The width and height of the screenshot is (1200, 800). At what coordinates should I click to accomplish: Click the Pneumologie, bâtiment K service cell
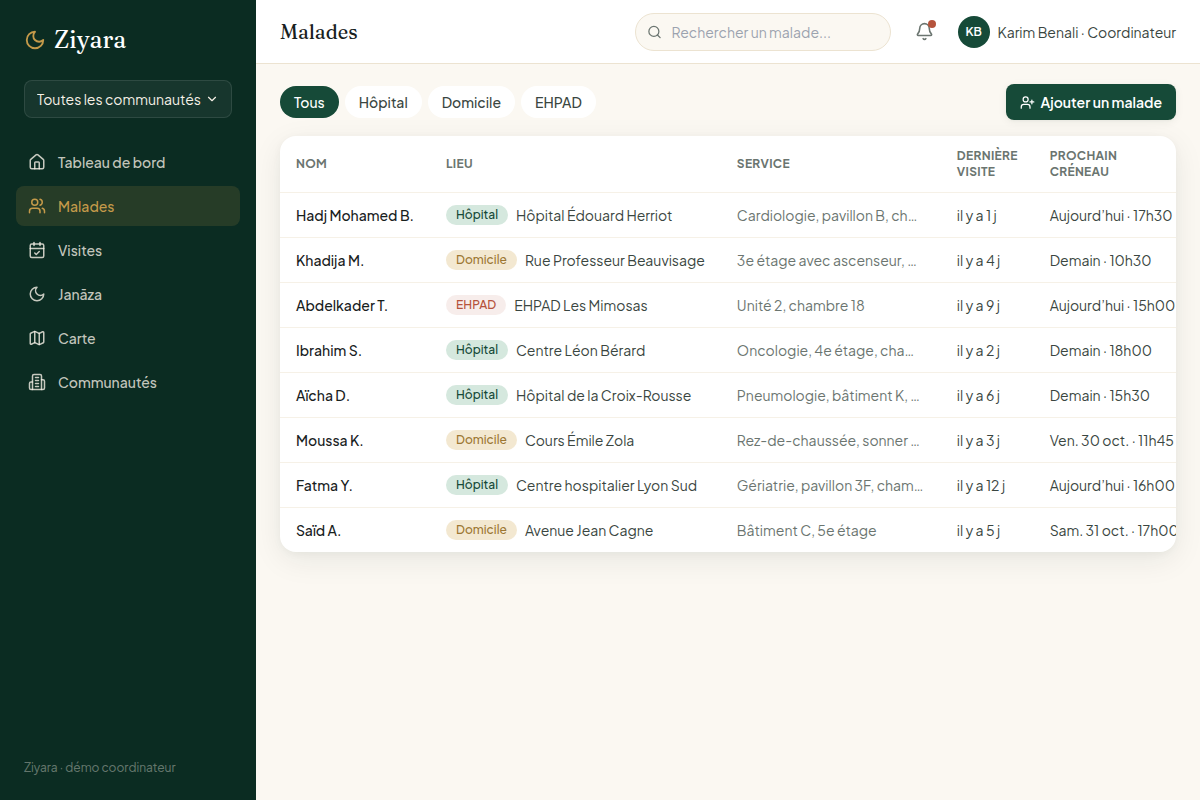[828, 395]
